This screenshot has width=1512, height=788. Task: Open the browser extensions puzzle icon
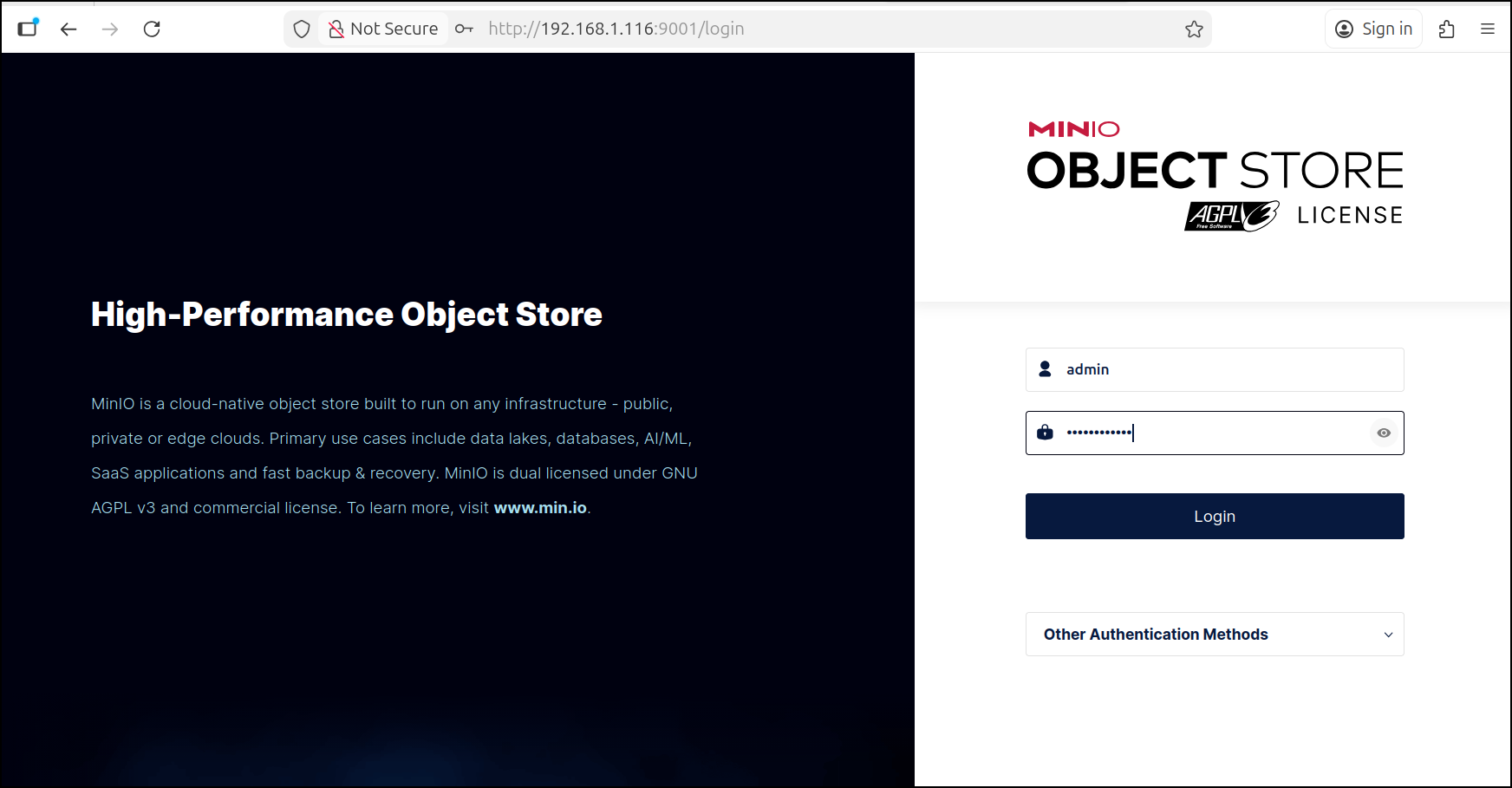(1446, 29)
